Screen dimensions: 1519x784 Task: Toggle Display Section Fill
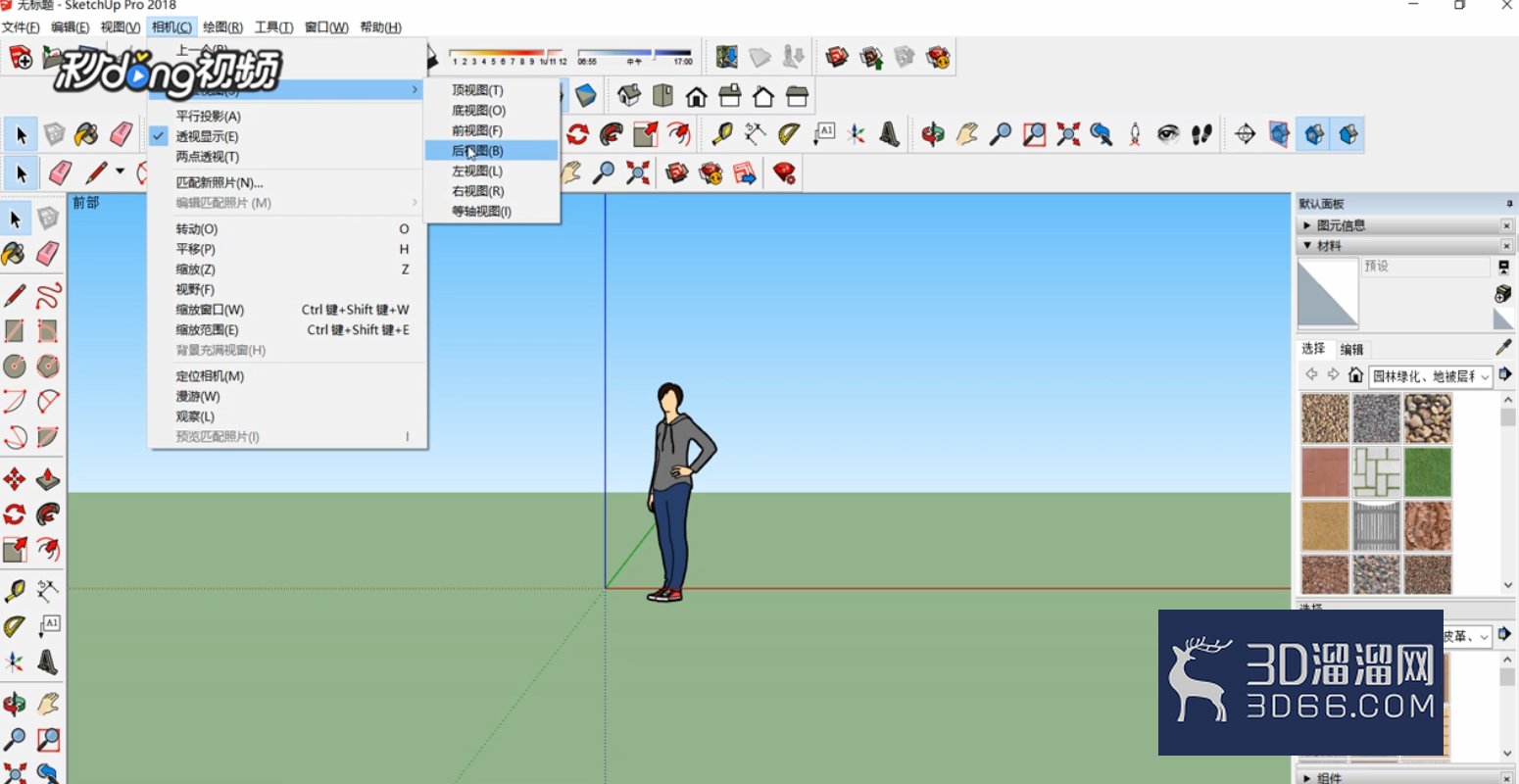click(1348, 134)
